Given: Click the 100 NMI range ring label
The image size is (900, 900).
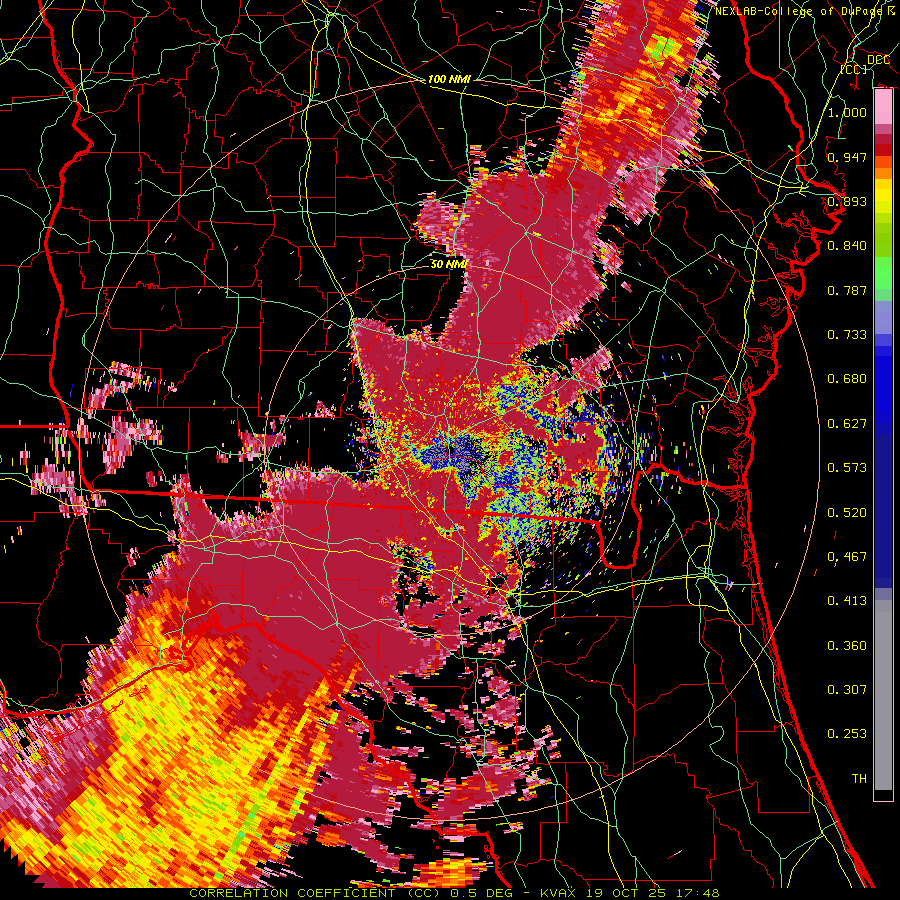Looking at the screenshot, I should tap(449, 79).
